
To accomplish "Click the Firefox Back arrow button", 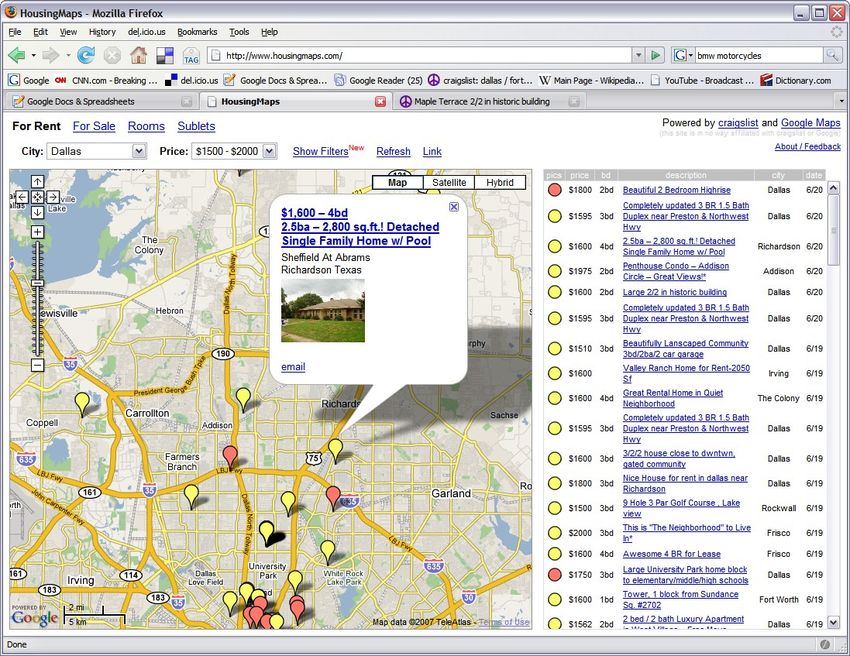I will [x=17, y=55].
